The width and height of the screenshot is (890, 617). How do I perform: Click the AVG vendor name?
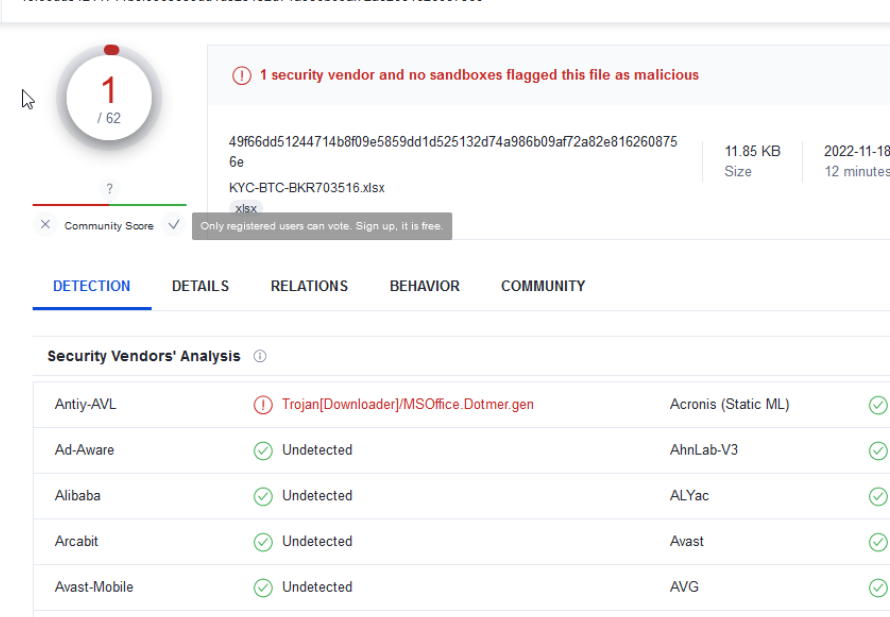pyautogui.click(x=684, y=587)
